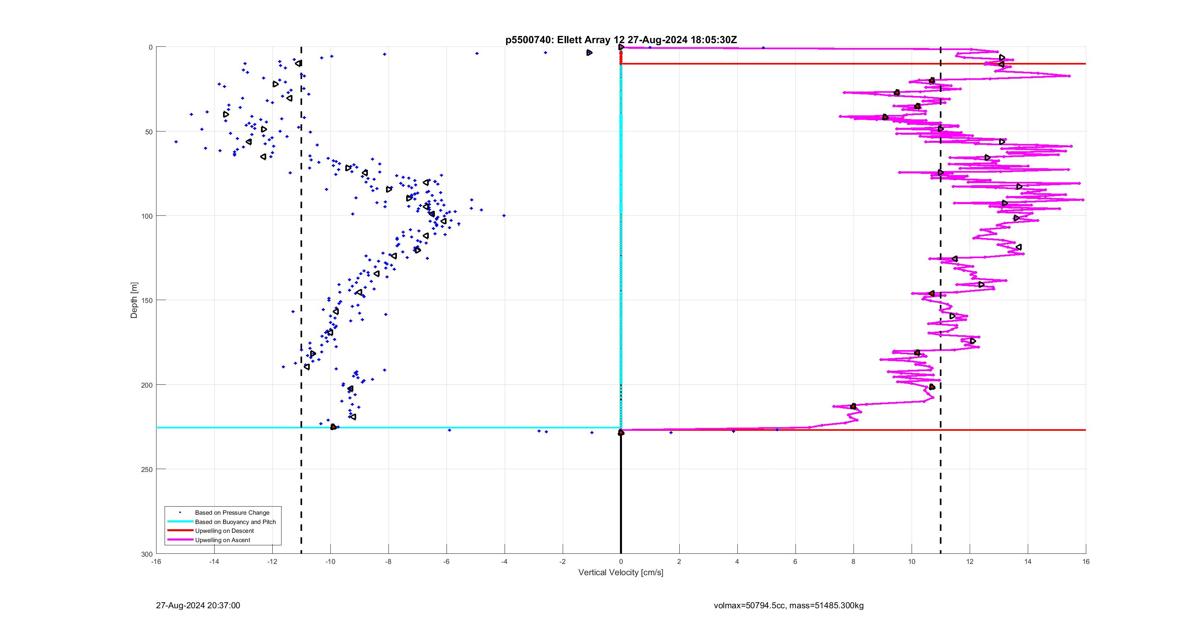Click y-axis tick label '250'

pos(146,469)
